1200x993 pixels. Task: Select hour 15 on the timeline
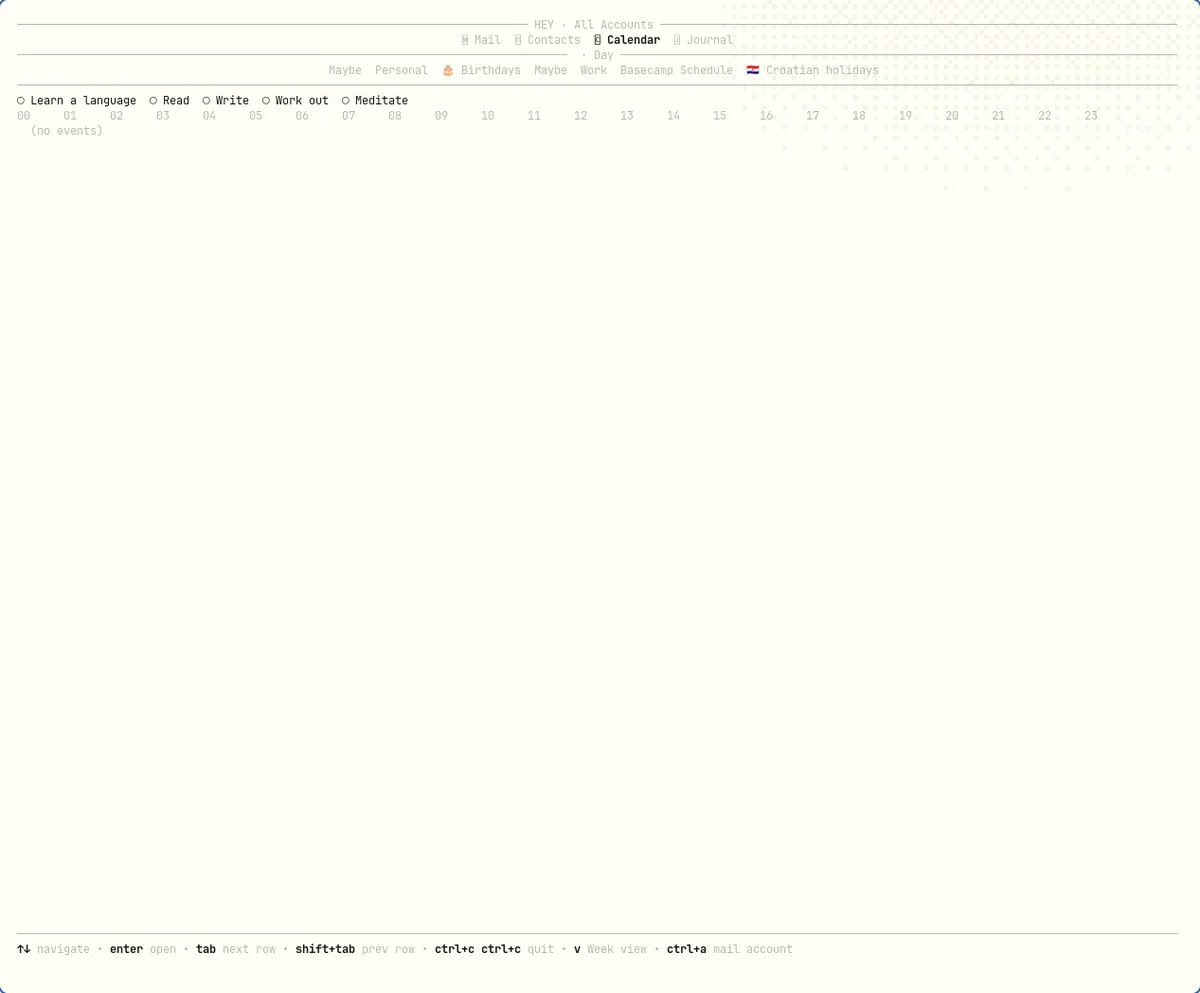[x=720, y=116]
